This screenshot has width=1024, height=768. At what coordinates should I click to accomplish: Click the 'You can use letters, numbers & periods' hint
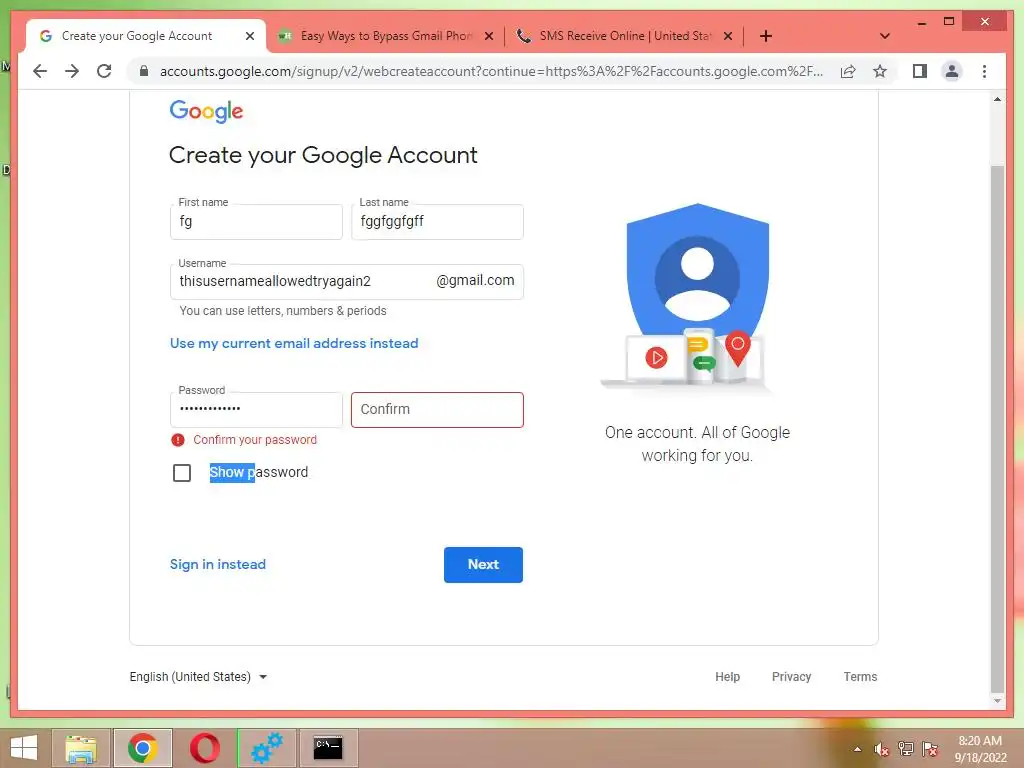[283, 311]
